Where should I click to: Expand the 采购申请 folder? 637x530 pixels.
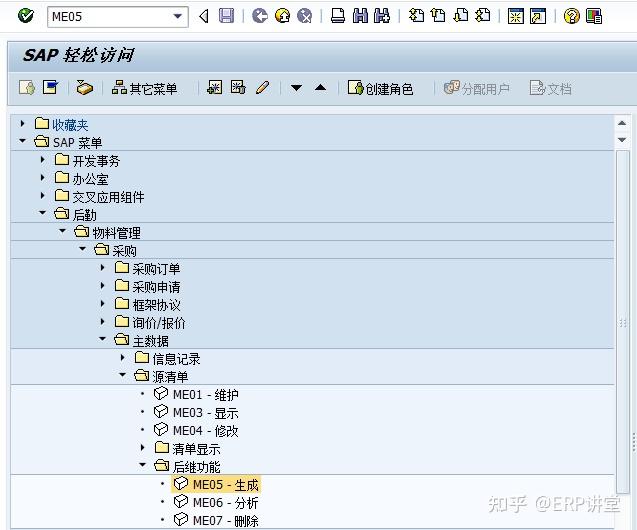(x=103, y=285)
